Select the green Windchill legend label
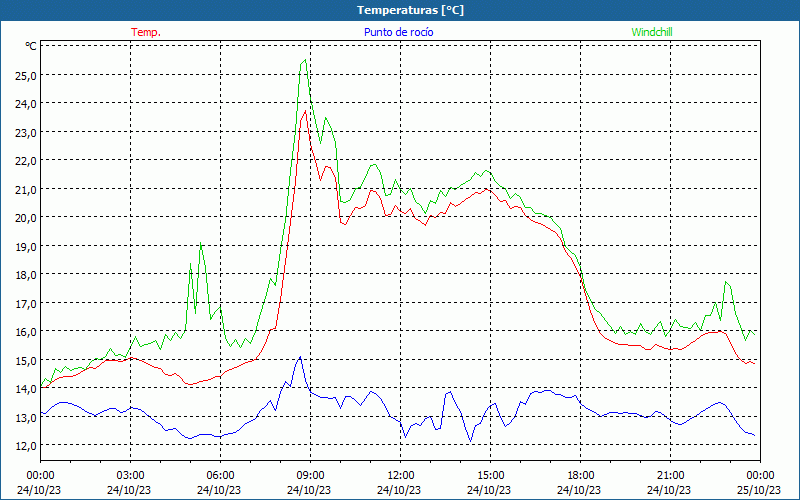Viewport: 800px width, 500px height. pos(652,32)
